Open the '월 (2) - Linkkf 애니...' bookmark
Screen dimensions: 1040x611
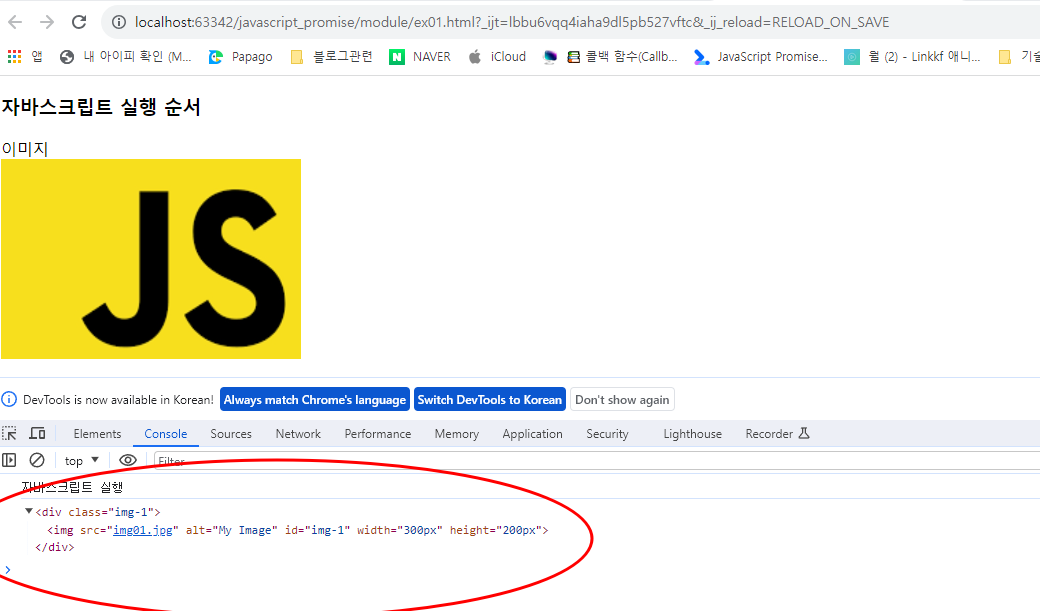(x=912, y=57)
